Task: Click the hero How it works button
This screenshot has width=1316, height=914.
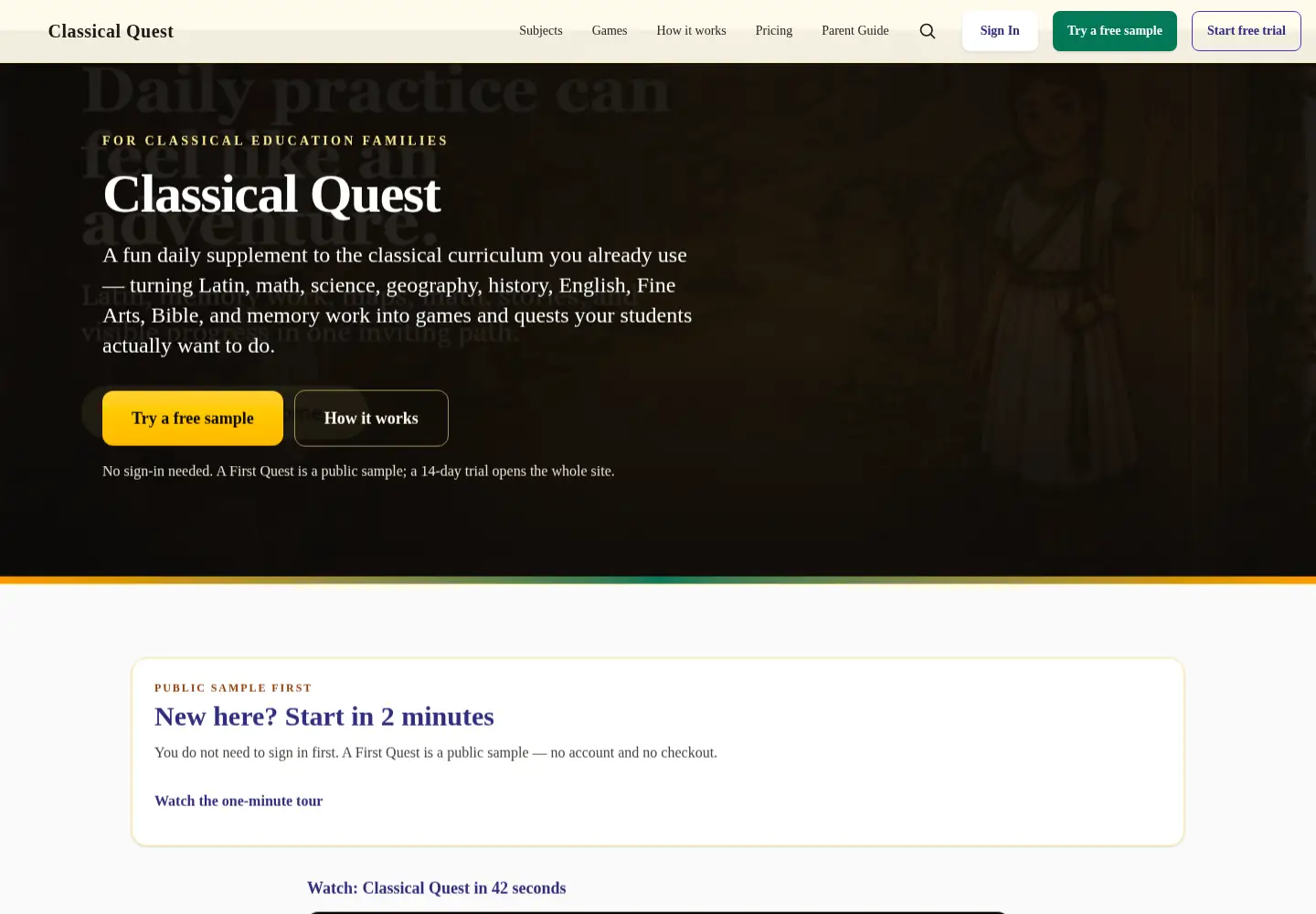Action: (371, 419)
